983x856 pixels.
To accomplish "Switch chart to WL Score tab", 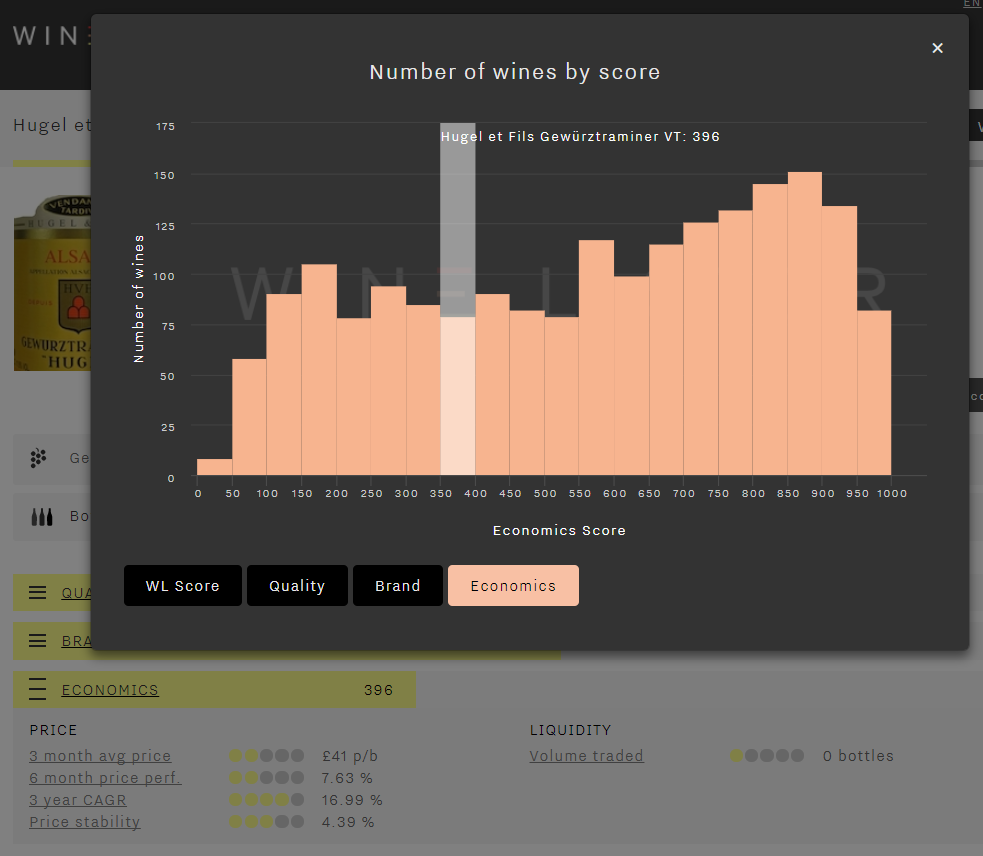I will tap(182, 586).
